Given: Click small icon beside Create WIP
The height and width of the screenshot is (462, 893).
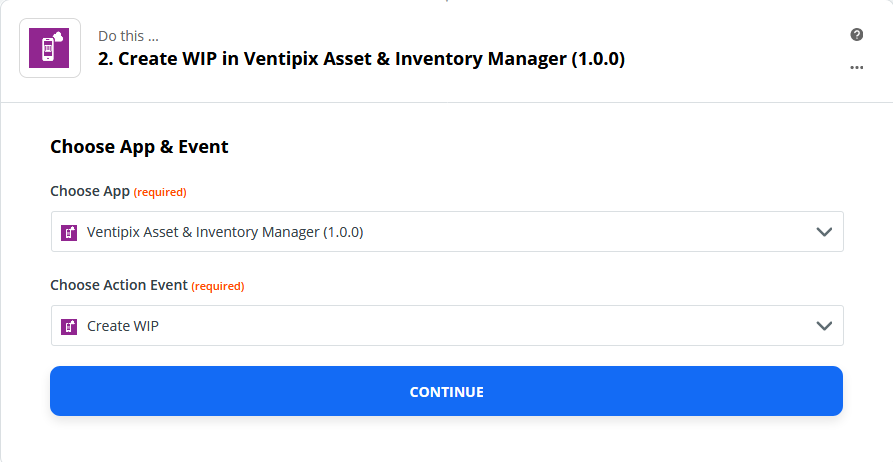Looking at the screenshot, I should (x=69, y=326).
